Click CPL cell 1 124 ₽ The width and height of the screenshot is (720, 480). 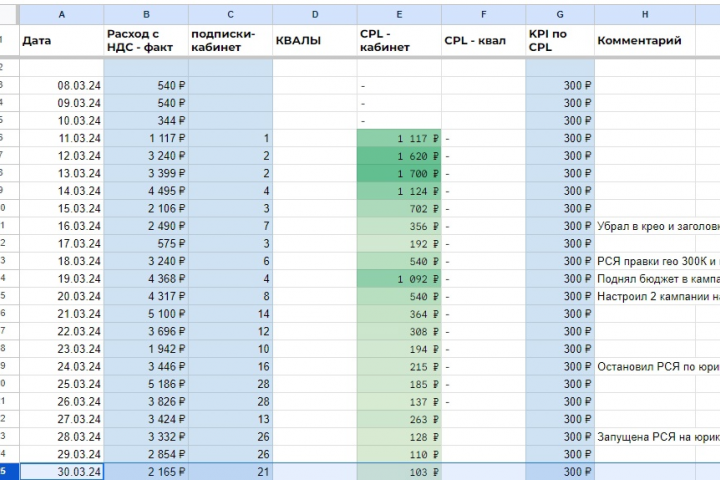pos(399,191)
